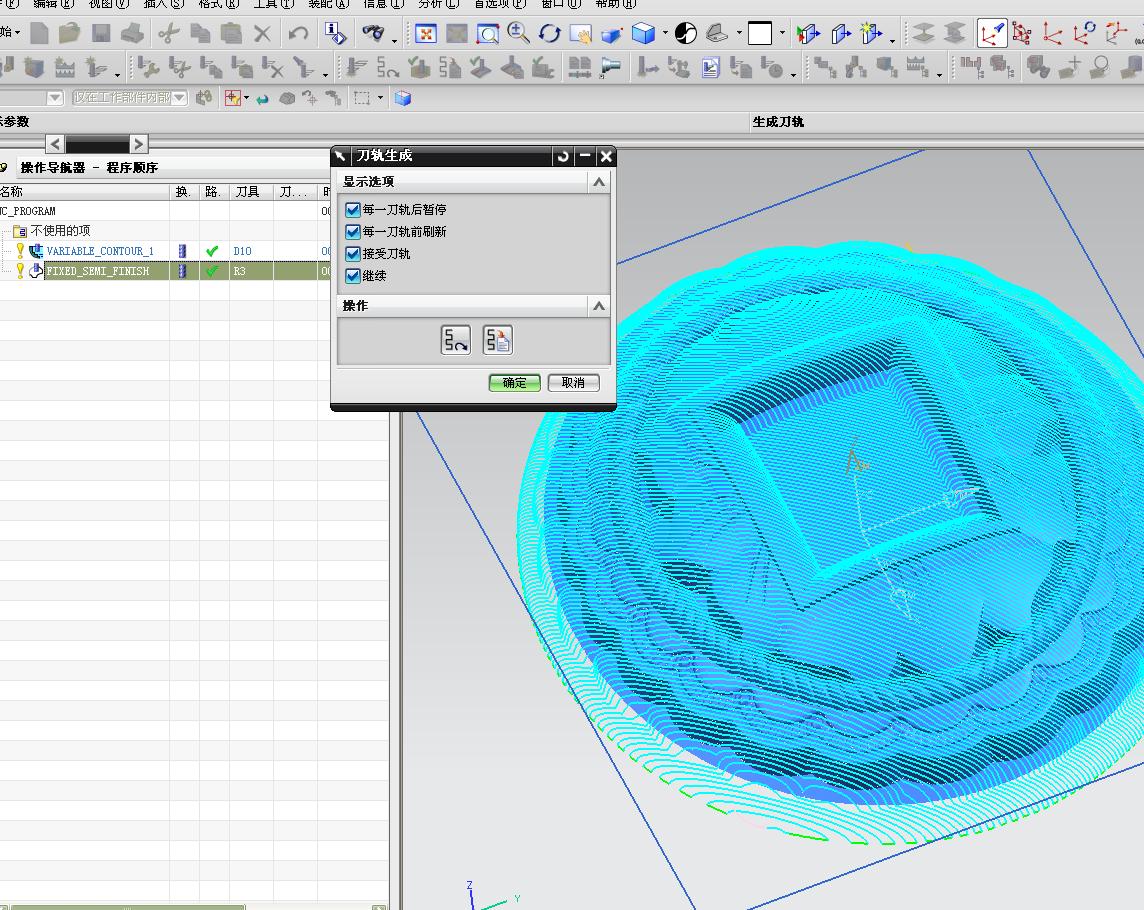Viewport: 1144px width, 910px height.
Task: Toggle 每一刀轨前刷新 checkbox
Action: click(353, 232)
